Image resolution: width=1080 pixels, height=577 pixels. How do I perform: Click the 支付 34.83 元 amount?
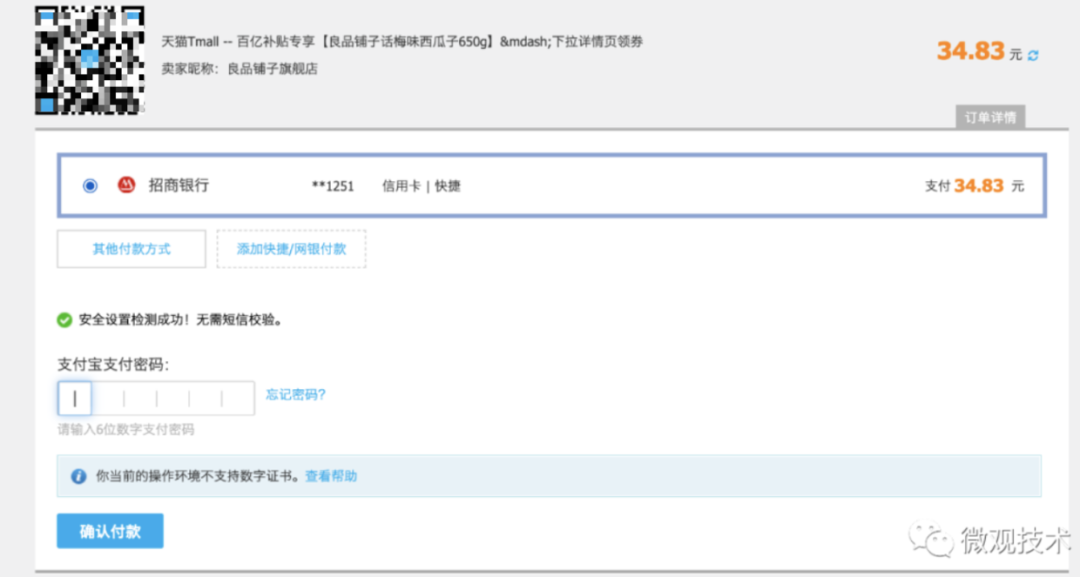click(x=975, y=186)
